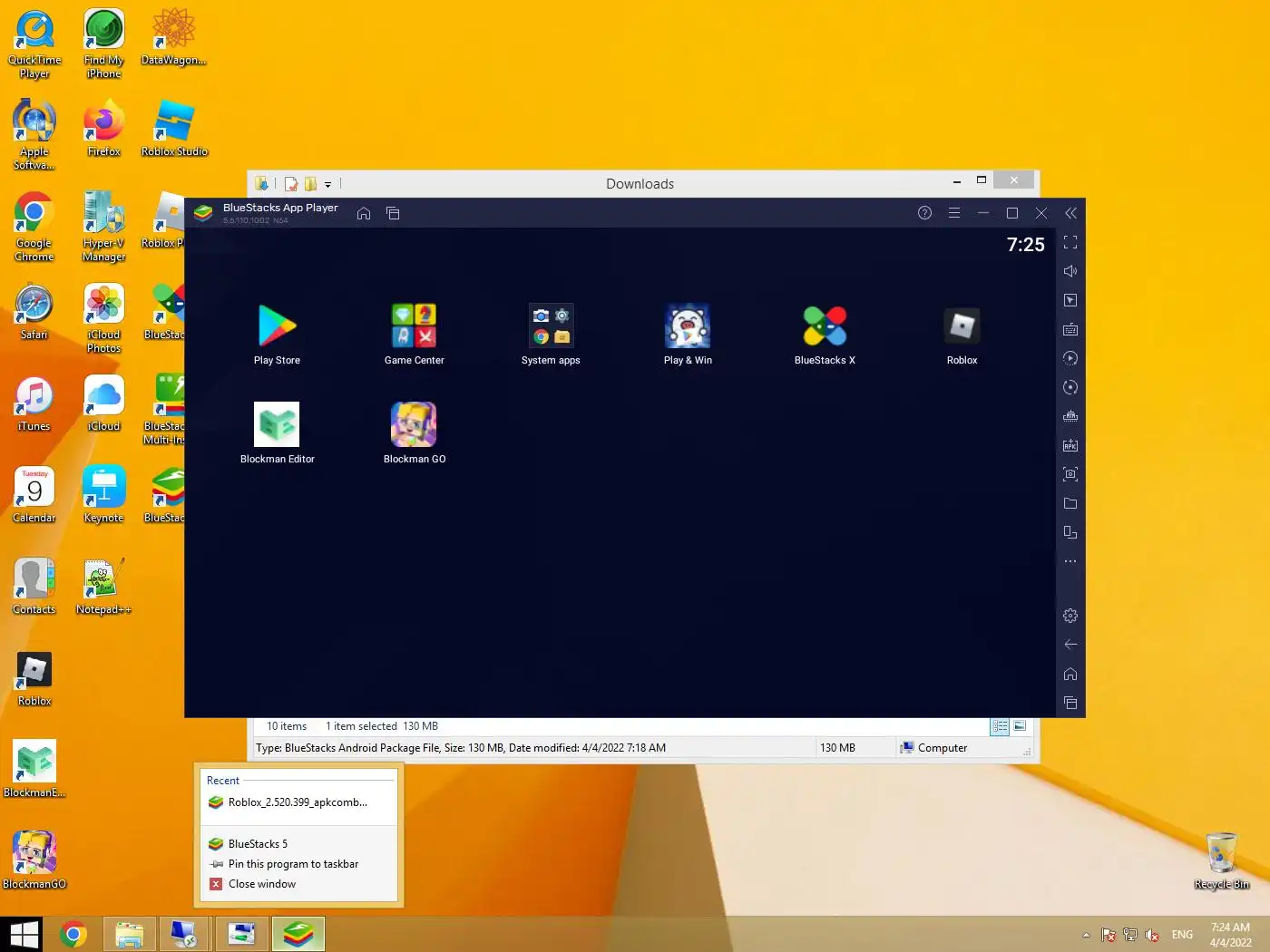1270x952 pixels.
Task: Show more sidebar tools ellipsis
Action: pyautogui.click(x=1070, y=561)
